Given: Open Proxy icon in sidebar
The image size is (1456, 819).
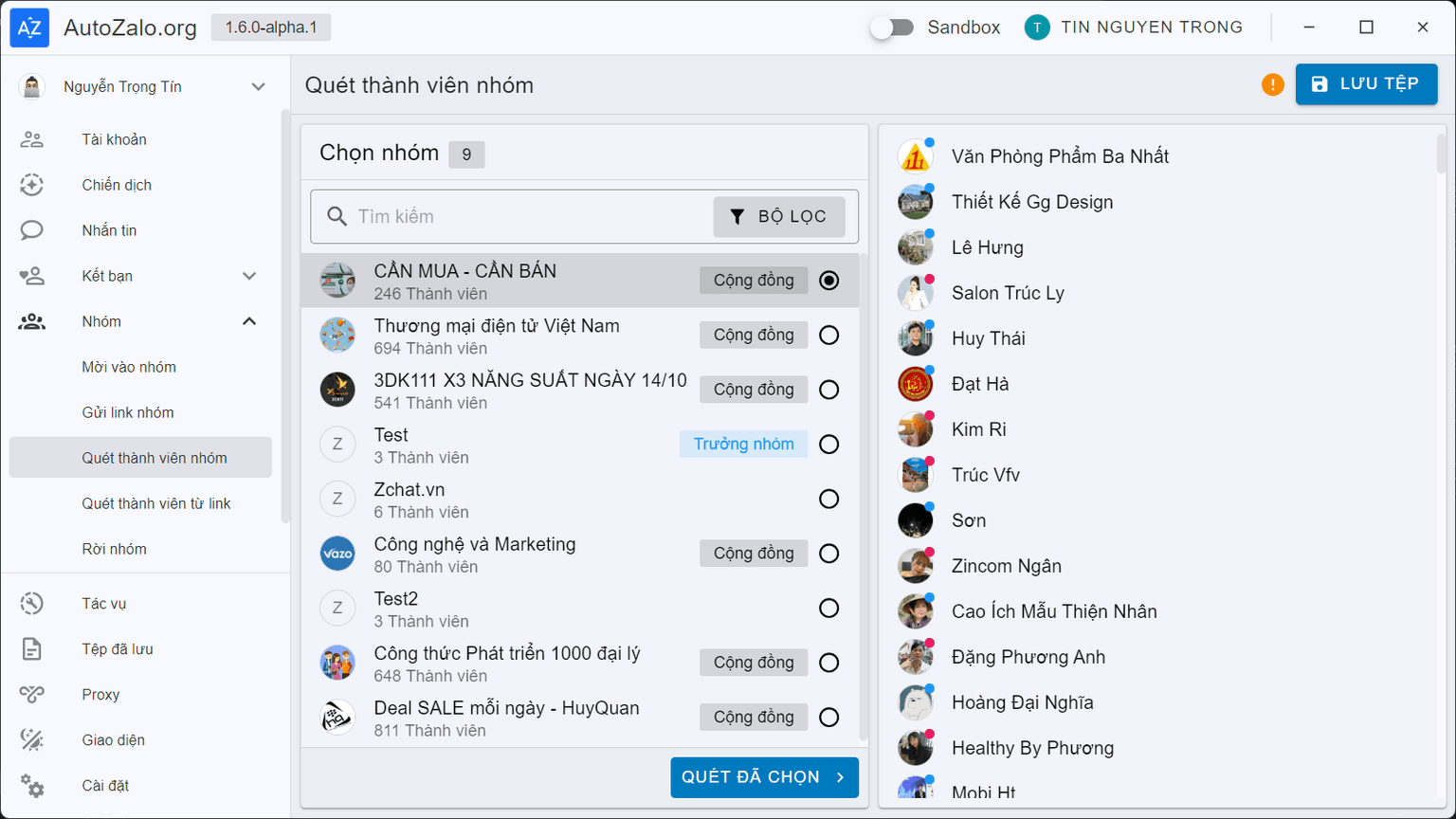Looking at the screenshot, I should pyautogui.click(x=32, y=695).
